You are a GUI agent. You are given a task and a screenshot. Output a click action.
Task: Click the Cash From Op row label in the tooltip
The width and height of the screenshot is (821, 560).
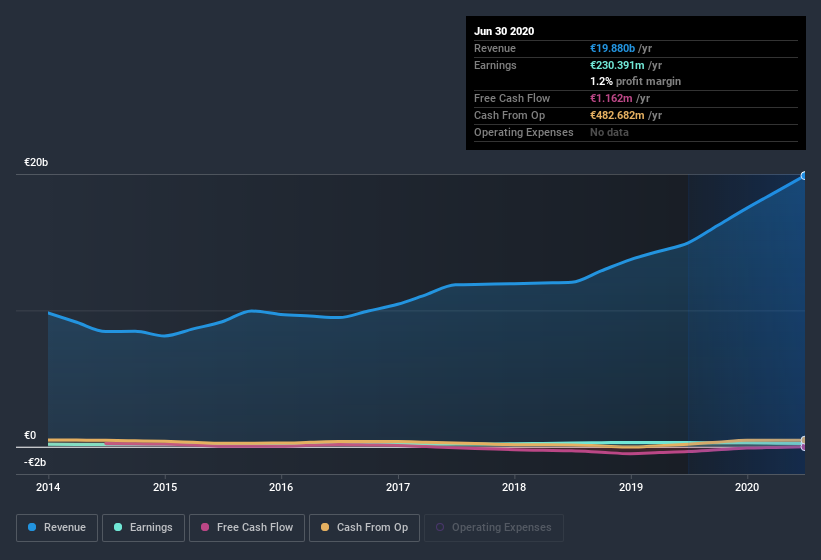(509, 115)
